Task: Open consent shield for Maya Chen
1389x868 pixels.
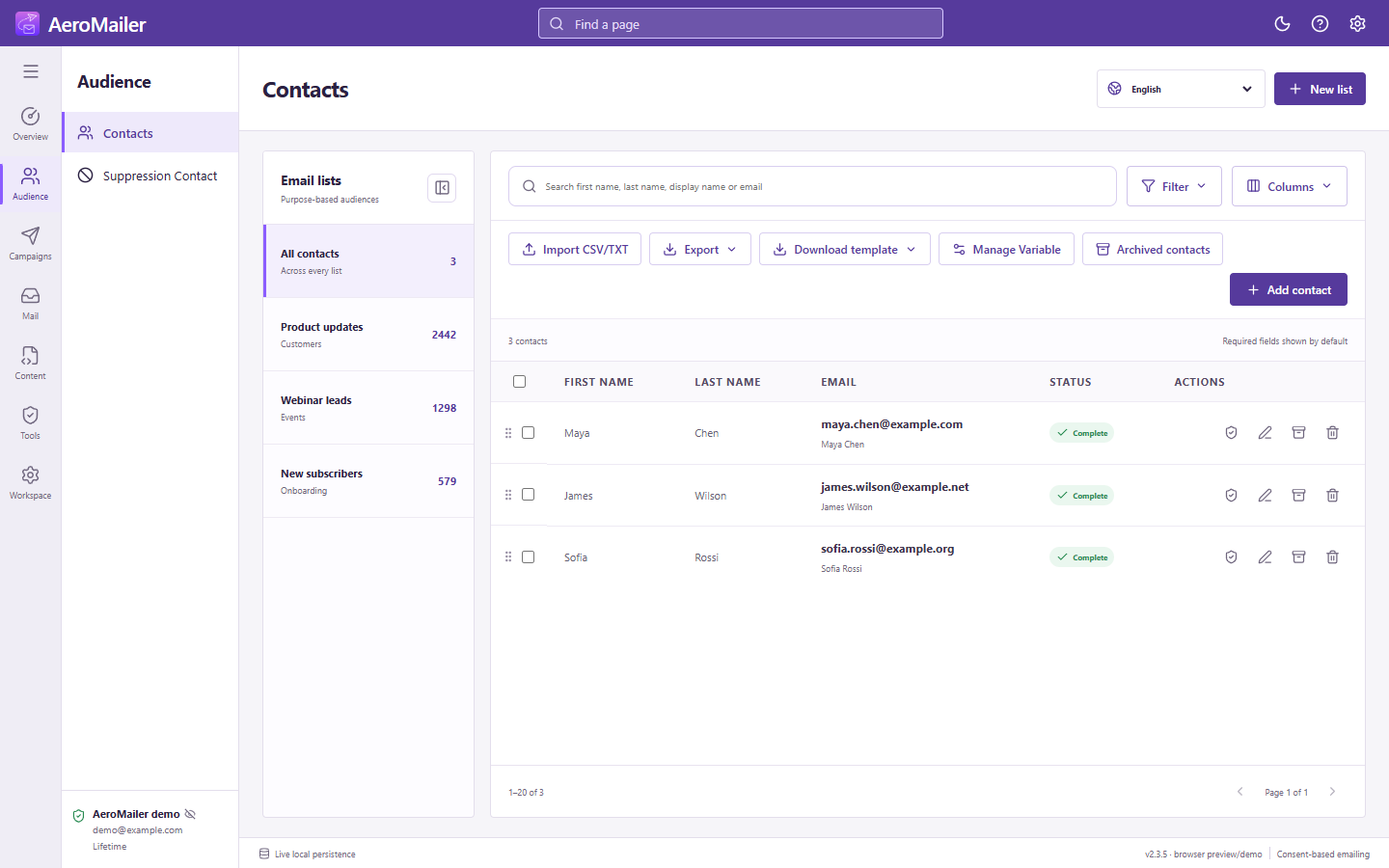Action: point(1231,433)
